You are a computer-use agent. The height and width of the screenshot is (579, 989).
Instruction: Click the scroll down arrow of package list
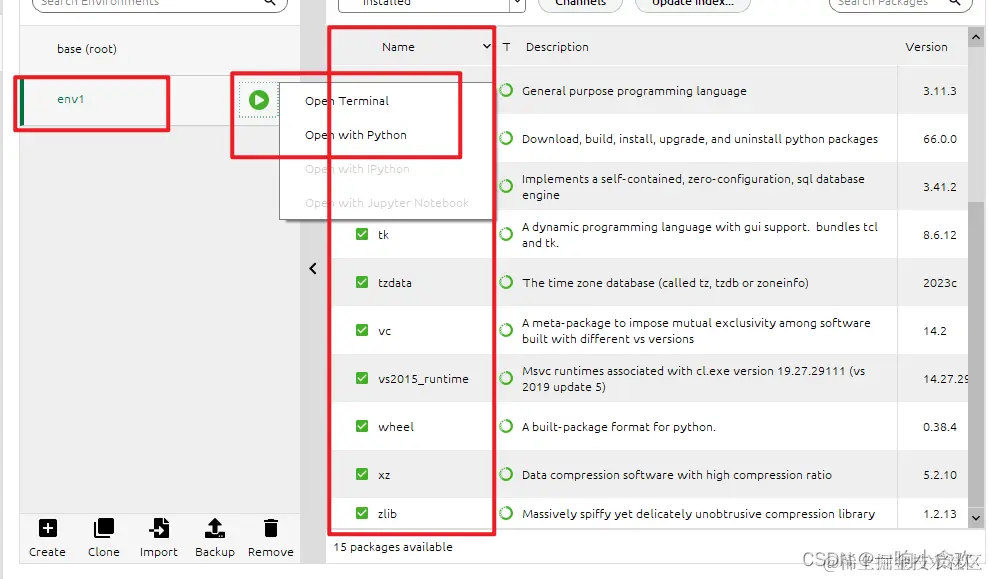(x=976, y=518)
